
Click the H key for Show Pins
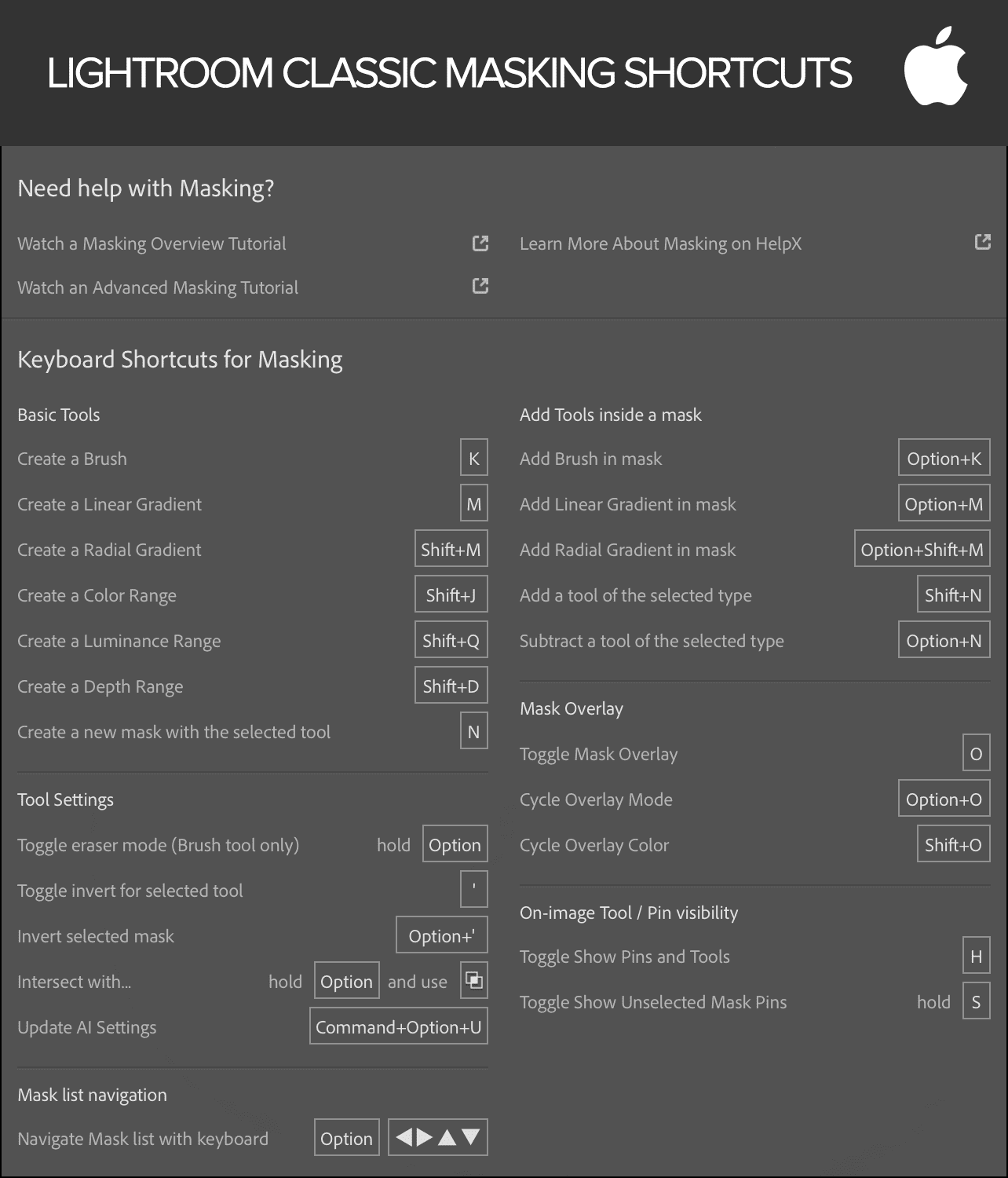tap(977, 955)
